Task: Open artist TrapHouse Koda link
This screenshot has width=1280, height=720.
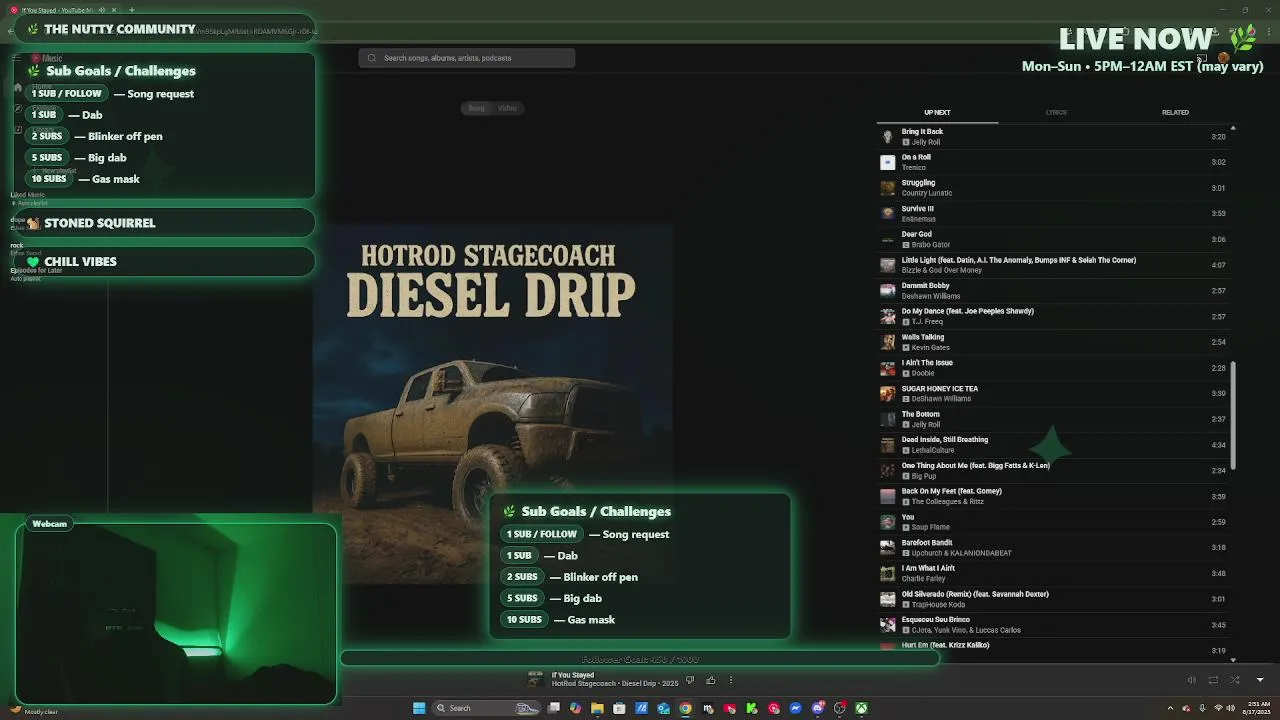Action: pyautogui.click(x=938, y=604)
